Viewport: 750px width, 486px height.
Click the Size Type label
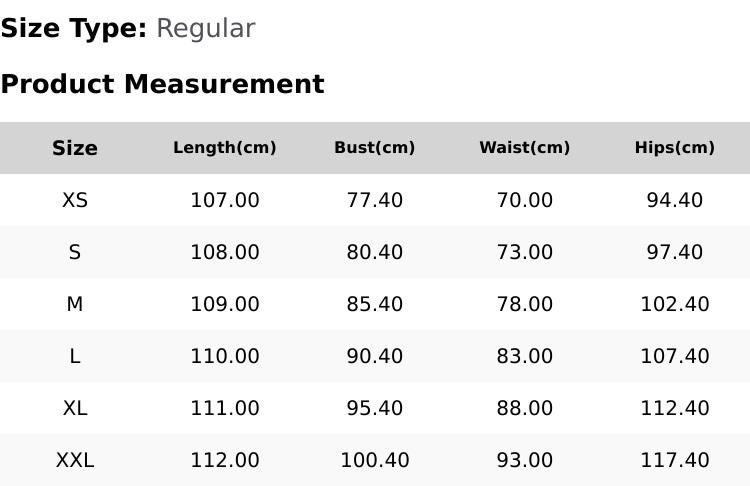coord(73,29)
